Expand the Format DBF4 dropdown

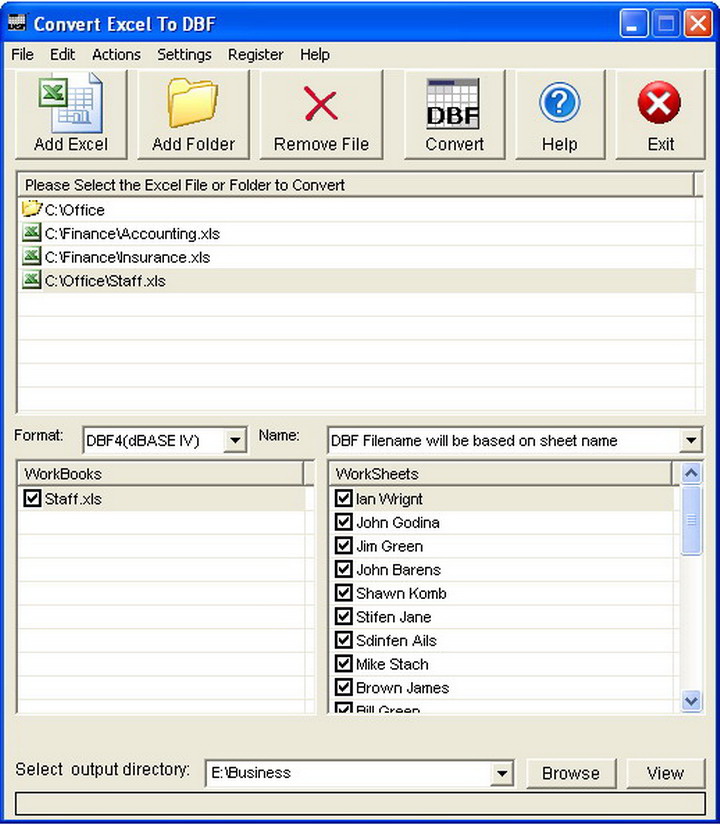coord(235,440)
